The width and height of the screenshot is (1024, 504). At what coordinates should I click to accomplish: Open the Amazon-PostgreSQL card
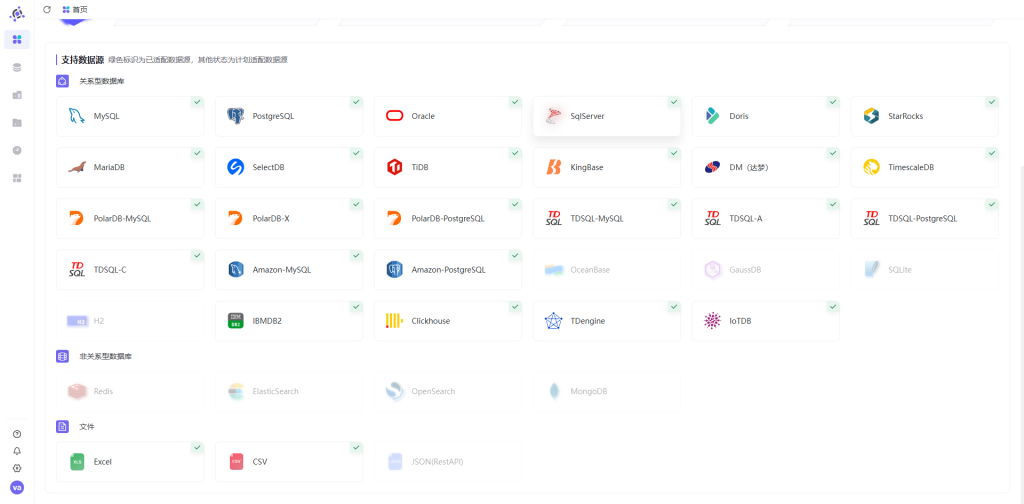click(447, 270)
